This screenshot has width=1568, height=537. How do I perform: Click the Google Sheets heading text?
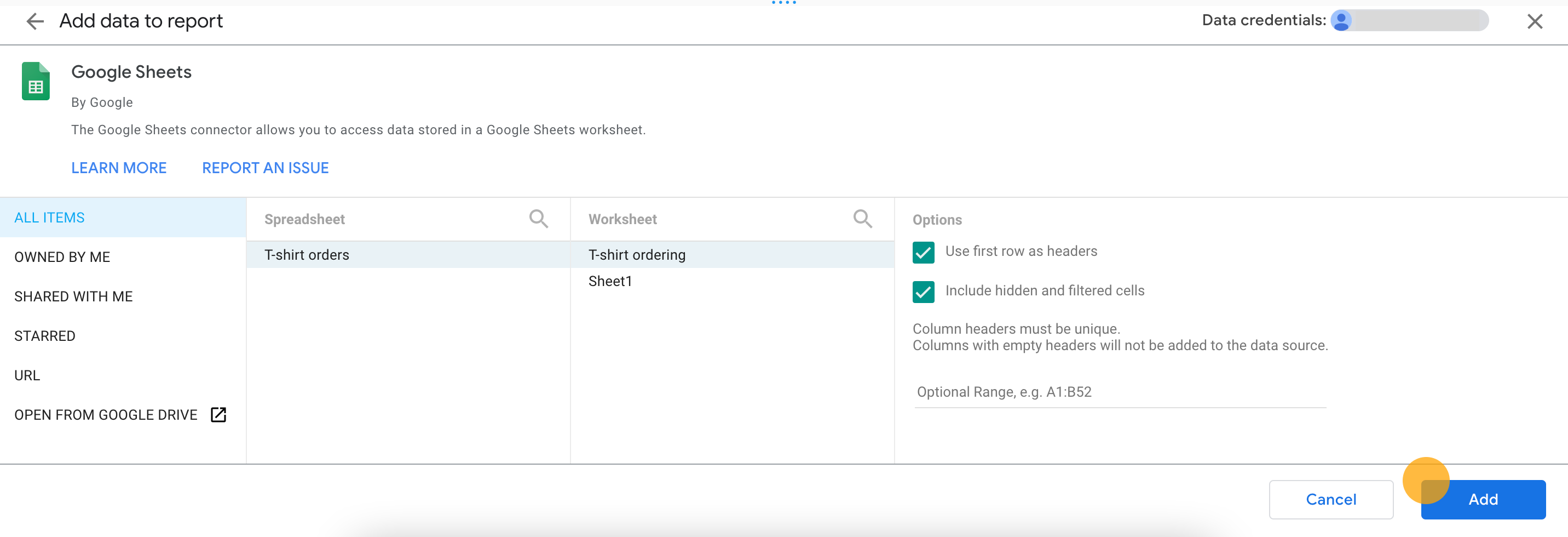(131, 72)
